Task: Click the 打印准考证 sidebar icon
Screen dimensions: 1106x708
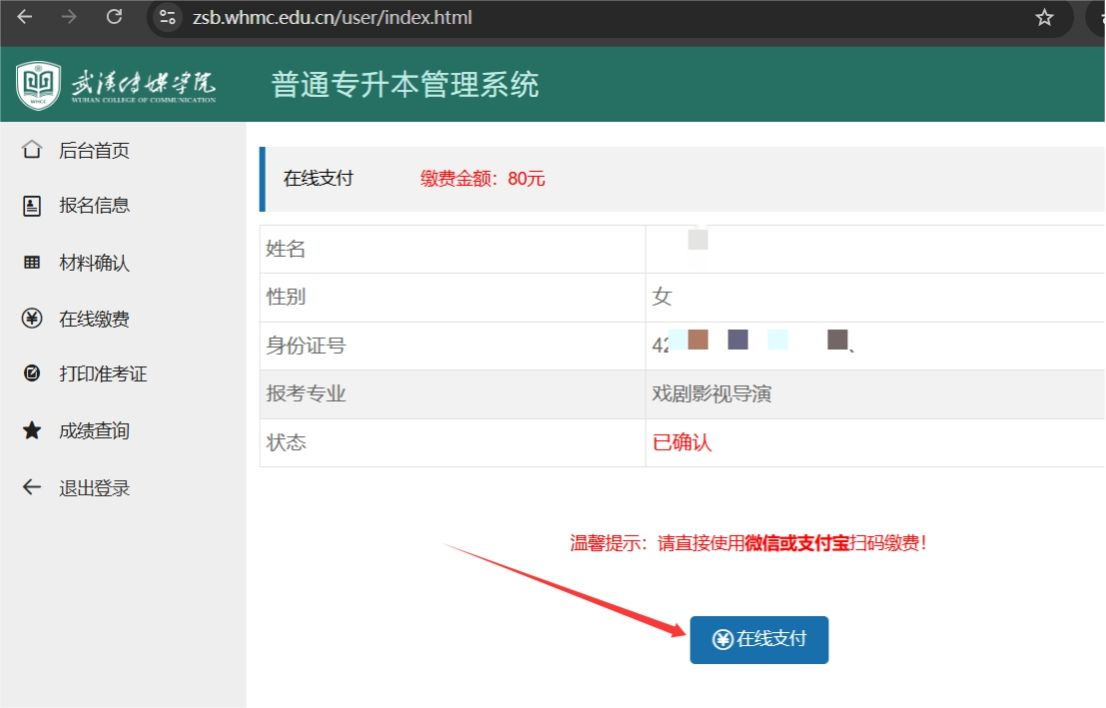Action: (32, 374)
